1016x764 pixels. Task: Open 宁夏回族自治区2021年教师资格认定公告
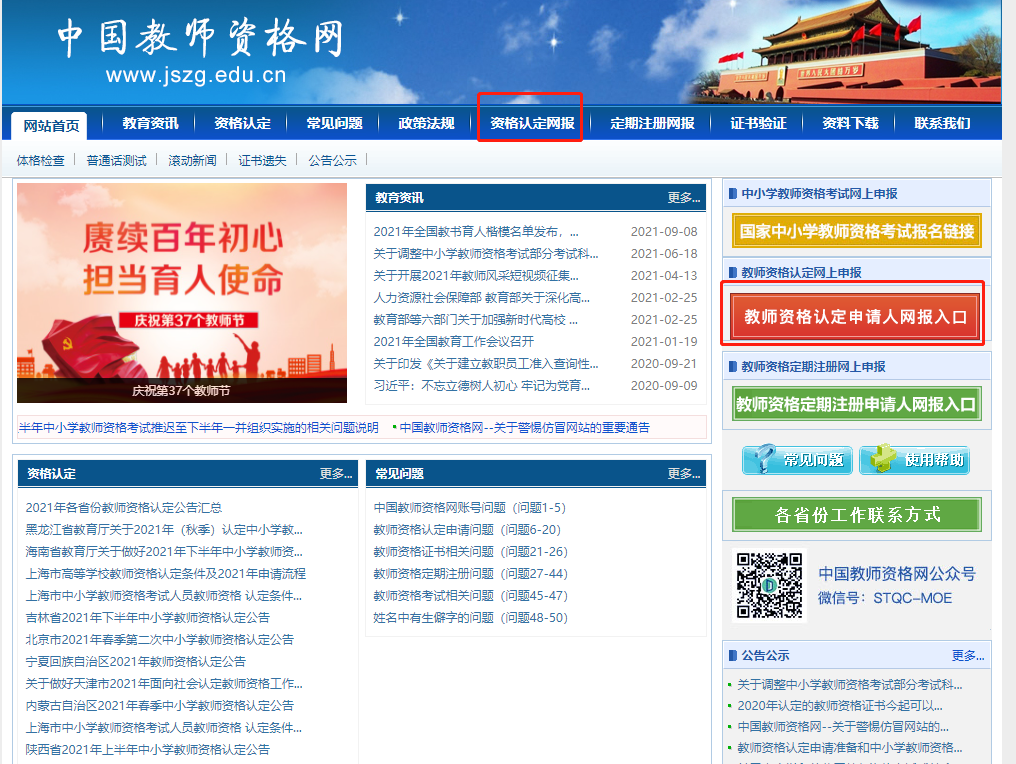click(135, 662)
